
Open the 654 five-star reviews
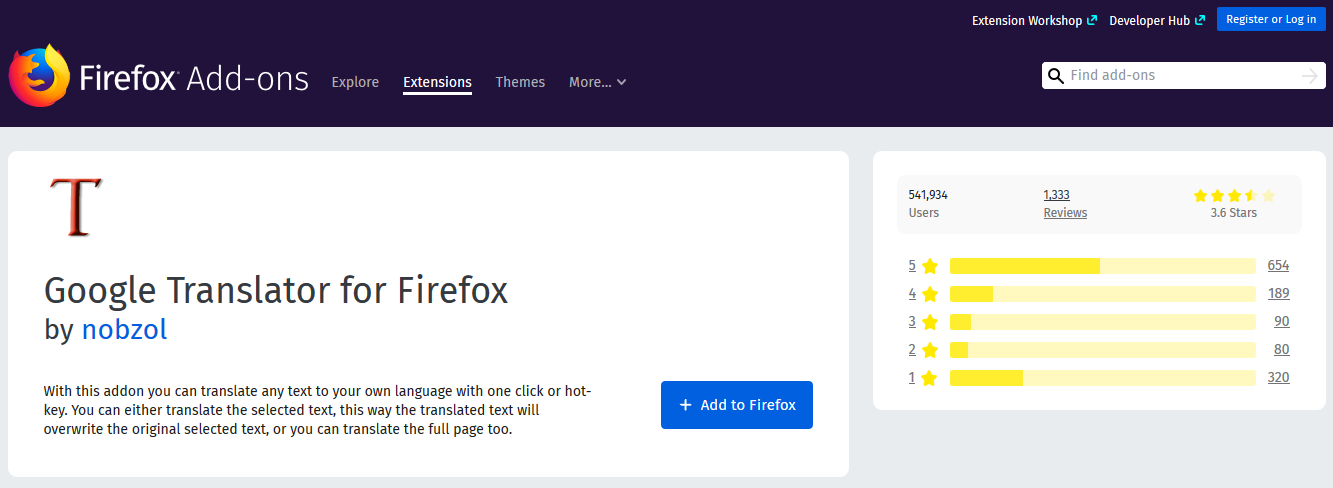coord(1278,266)
